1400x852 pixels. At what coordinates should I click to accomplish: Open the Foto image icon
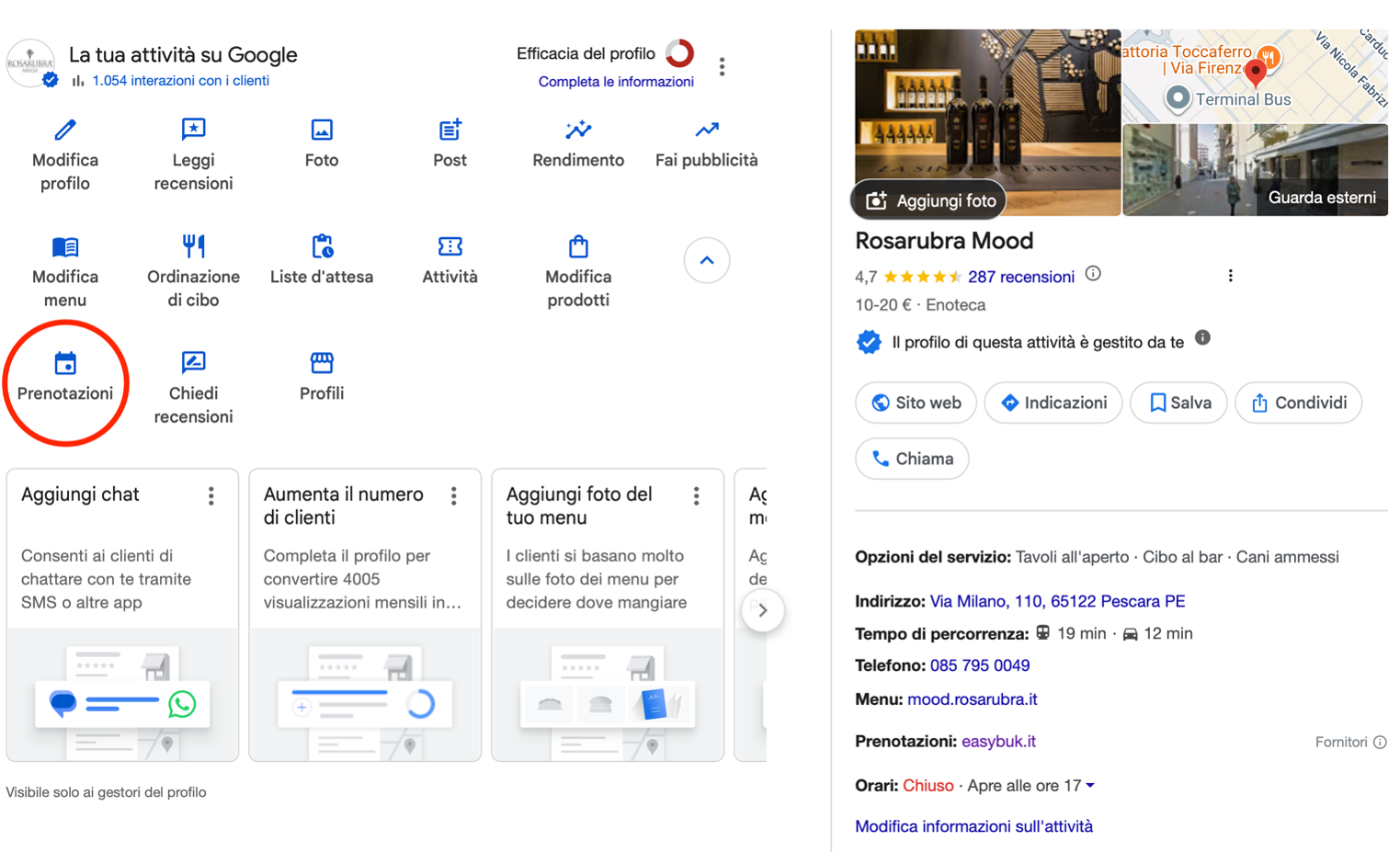coord(322,130)
